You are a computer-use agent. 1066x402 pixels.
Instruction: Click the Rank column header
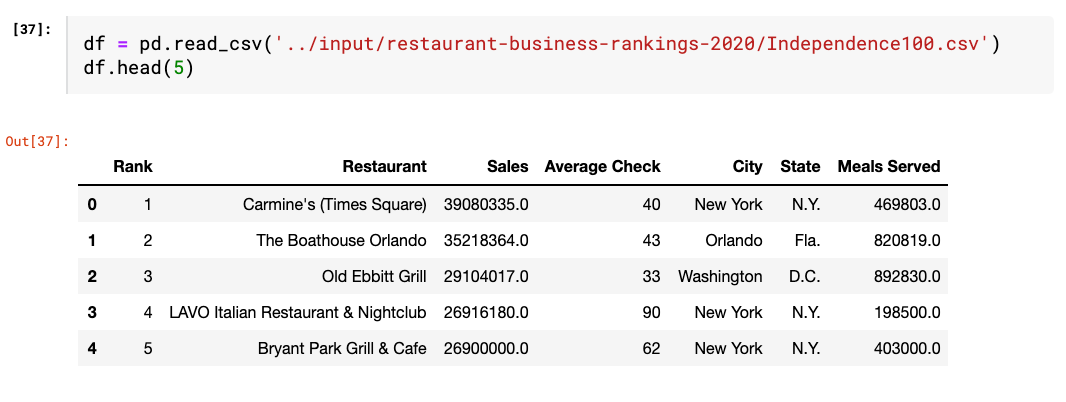(133, 166)
